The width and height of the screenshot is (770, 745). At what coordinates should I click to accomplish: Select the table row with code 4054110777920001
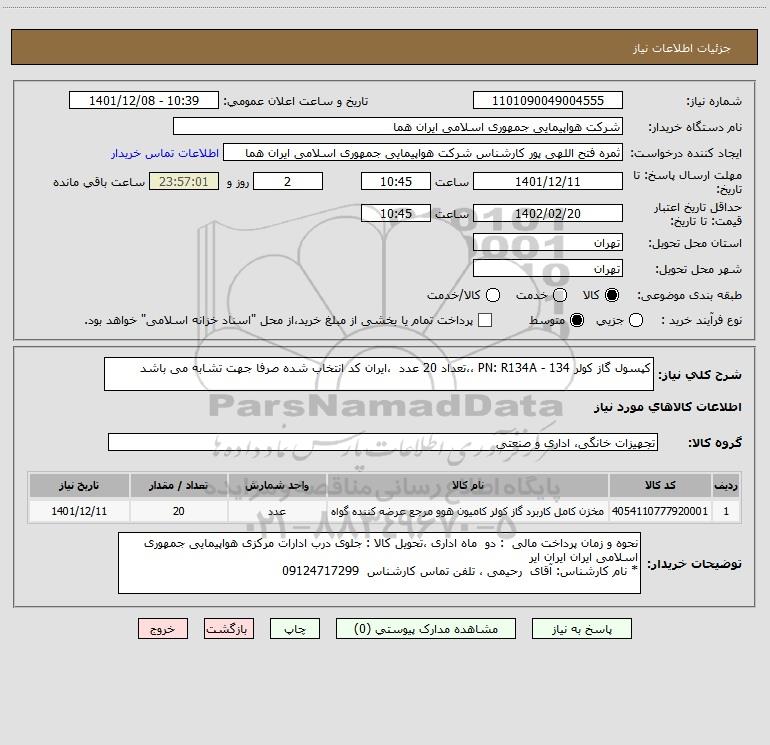click(385, 511)
